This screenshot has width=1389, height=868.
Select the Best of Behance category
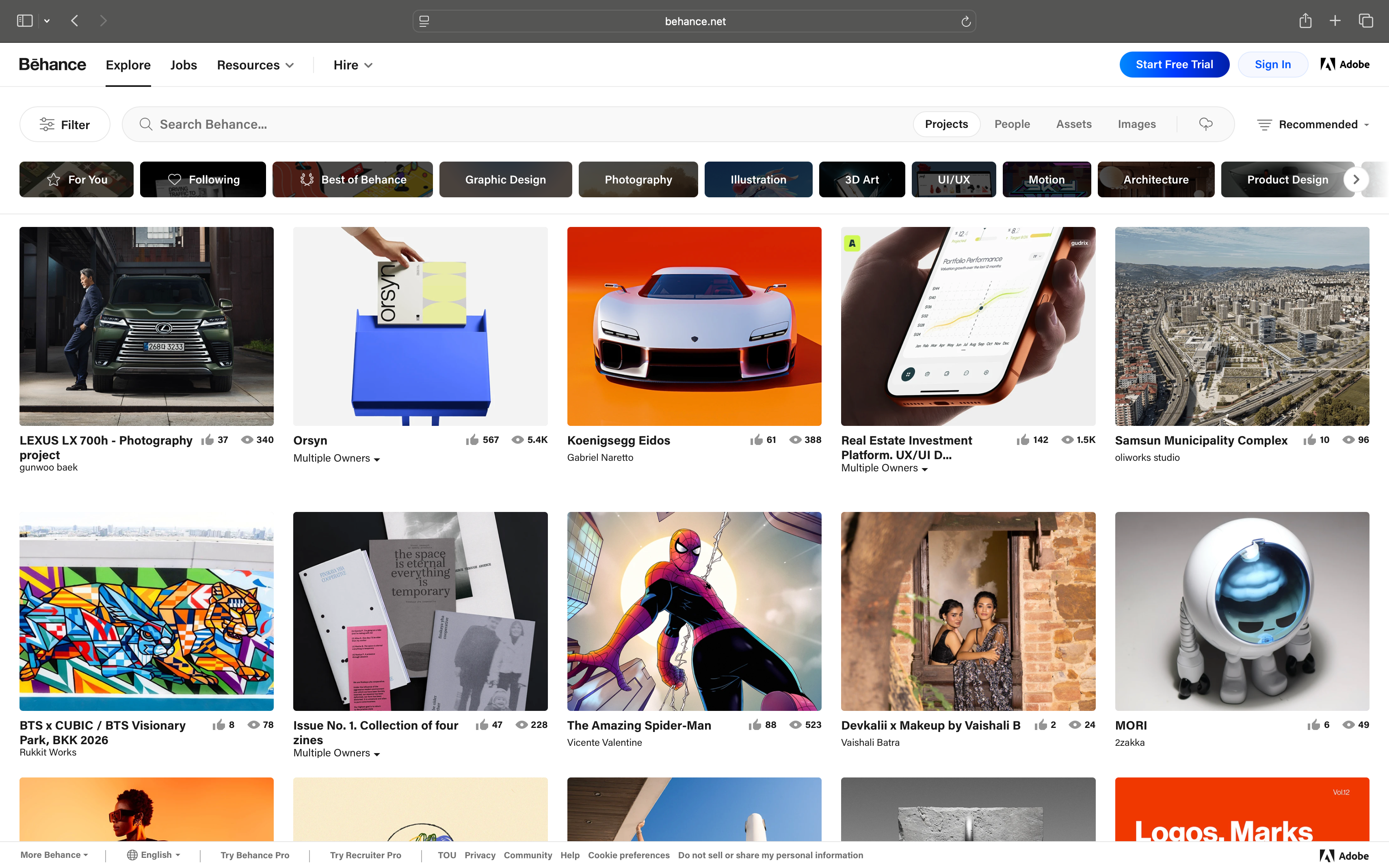[353, 179]
